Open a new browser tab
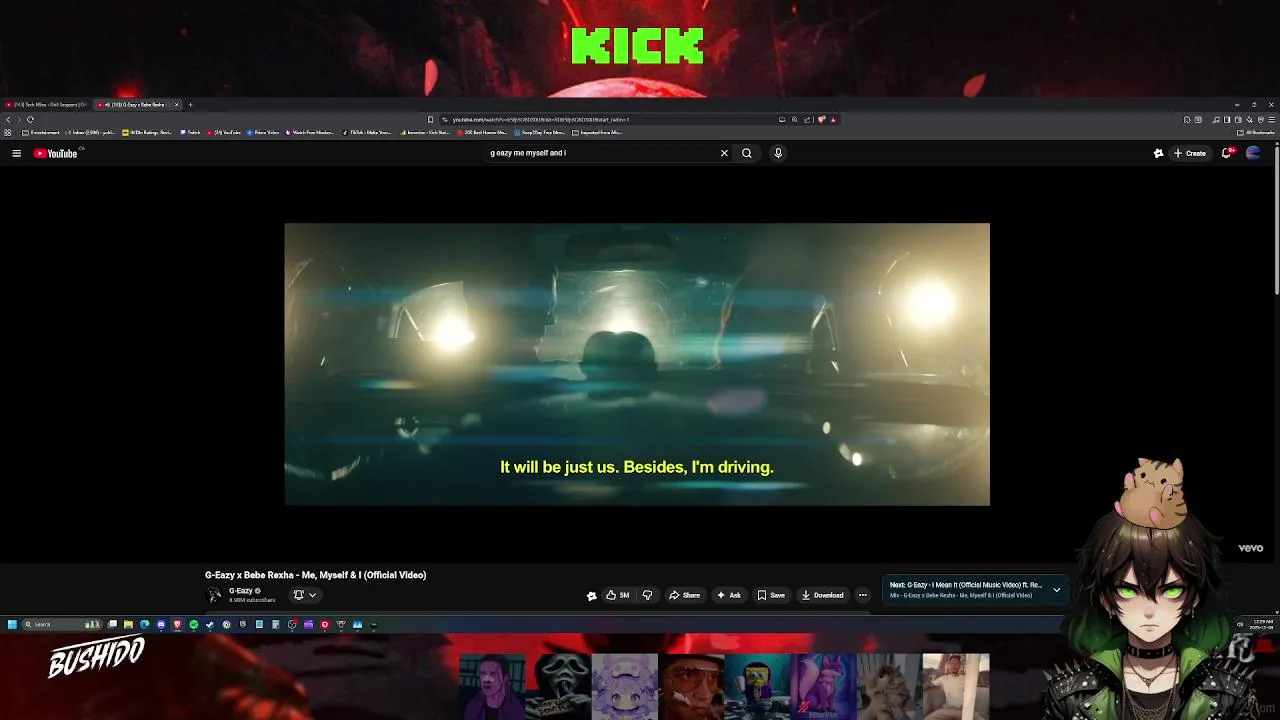This screenshot has height=720, width=1280. (190, 104)
